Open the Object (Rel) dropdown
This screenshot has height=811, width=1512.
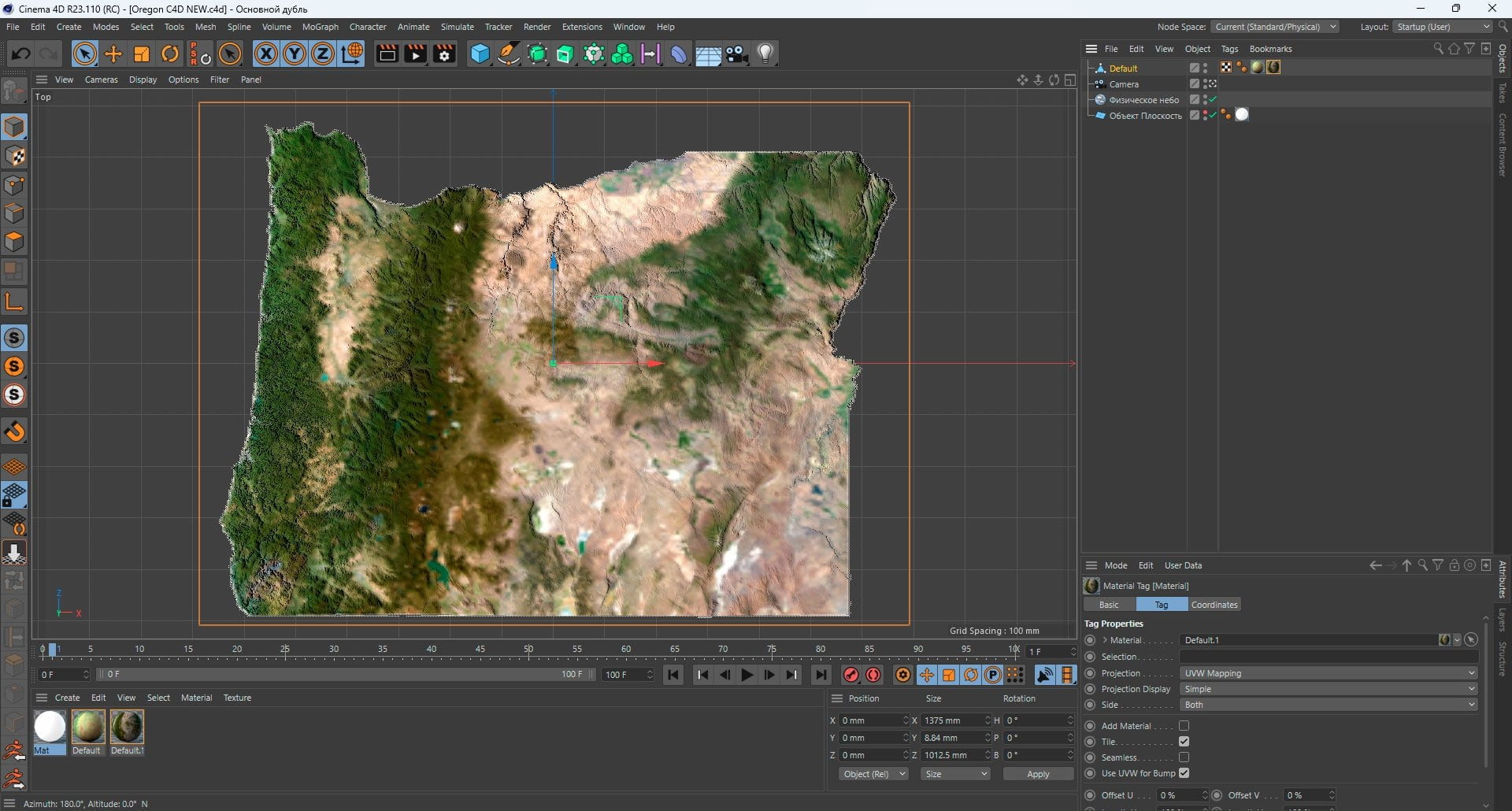tap(873, 774)
